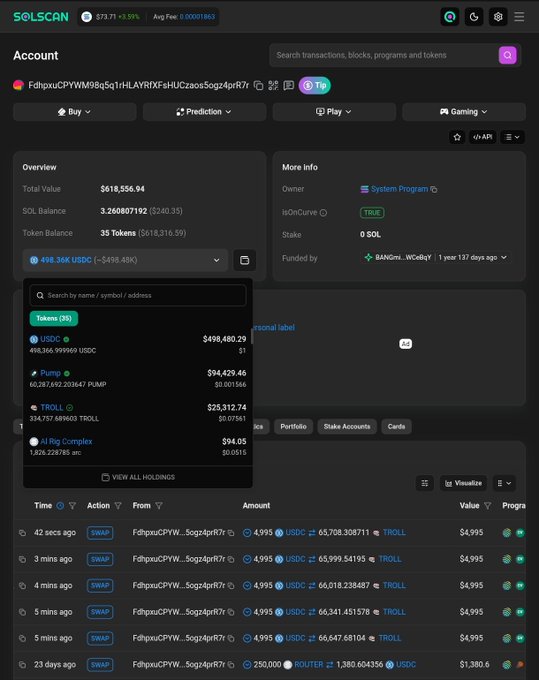Click Avg Fee value 0.00001863

click(197, 16)
